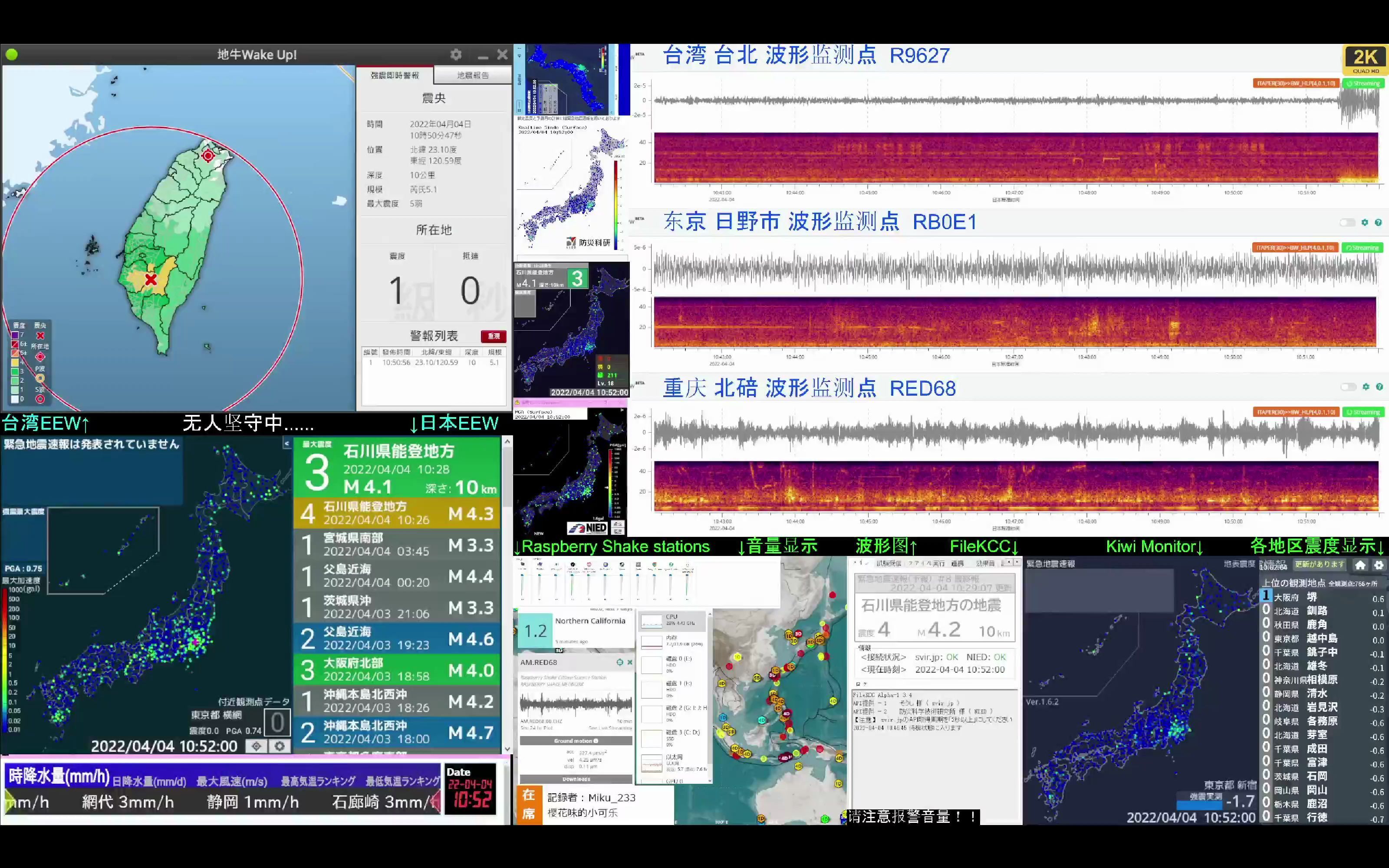Toggle the switch on the 东京 日野市 RB0E1 panel

coord(1347,223)
